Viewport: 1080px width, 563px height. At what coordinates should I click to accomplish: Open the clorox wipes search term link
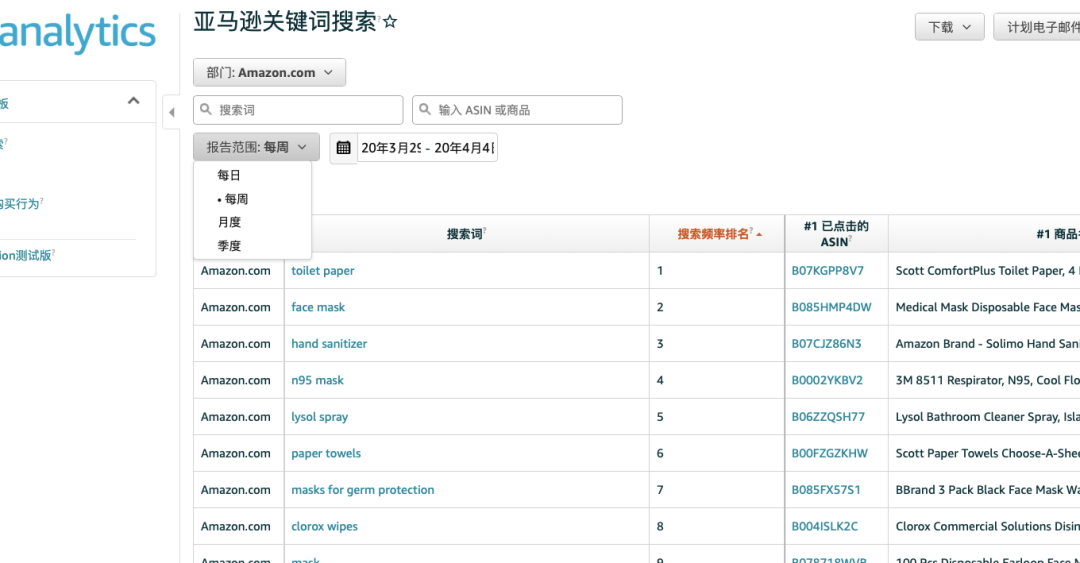coord(324,526)
